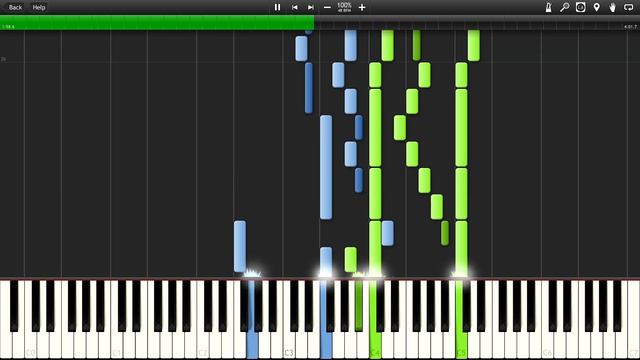Increase playback speed with the plus button
Image resolution: width=640 pixels, height=360 pixels.
click(362, 7)
